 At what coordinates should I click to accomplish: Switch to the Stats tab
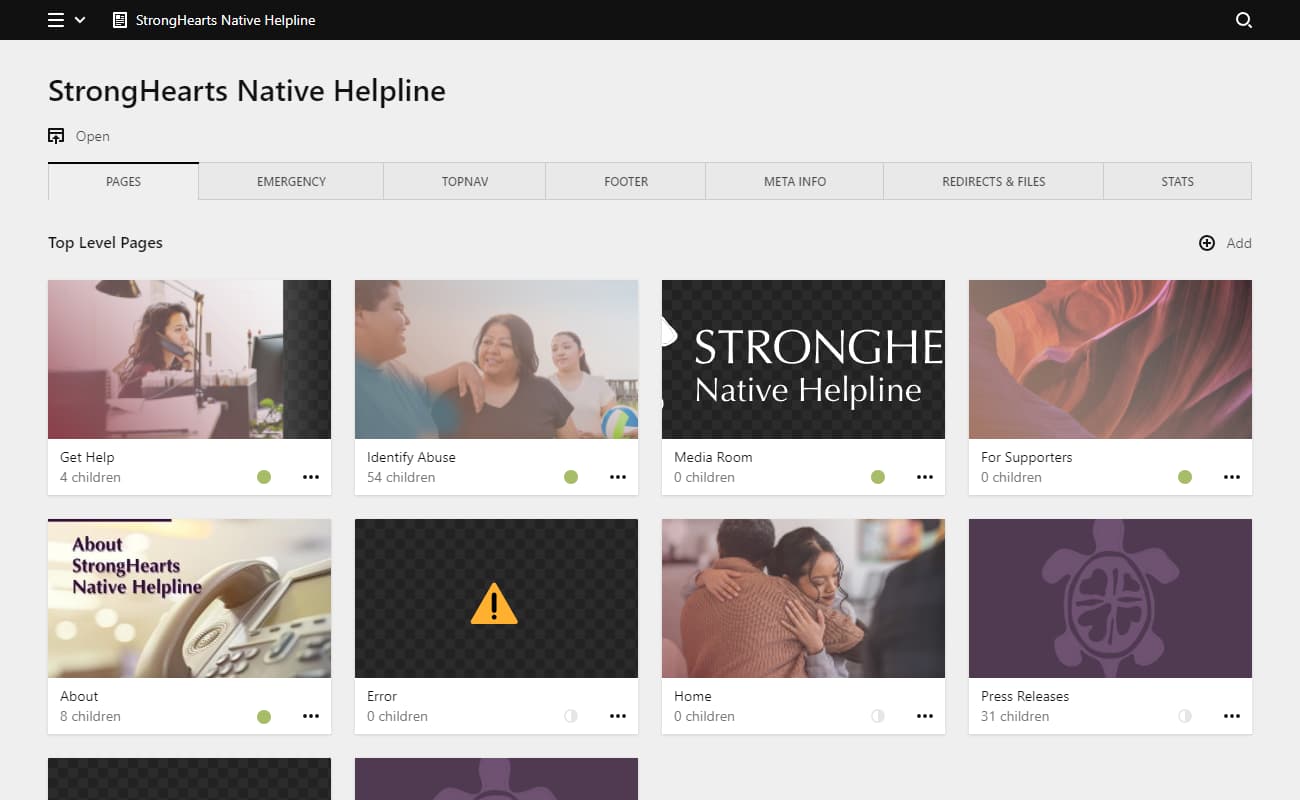[x=1178, y=181]
